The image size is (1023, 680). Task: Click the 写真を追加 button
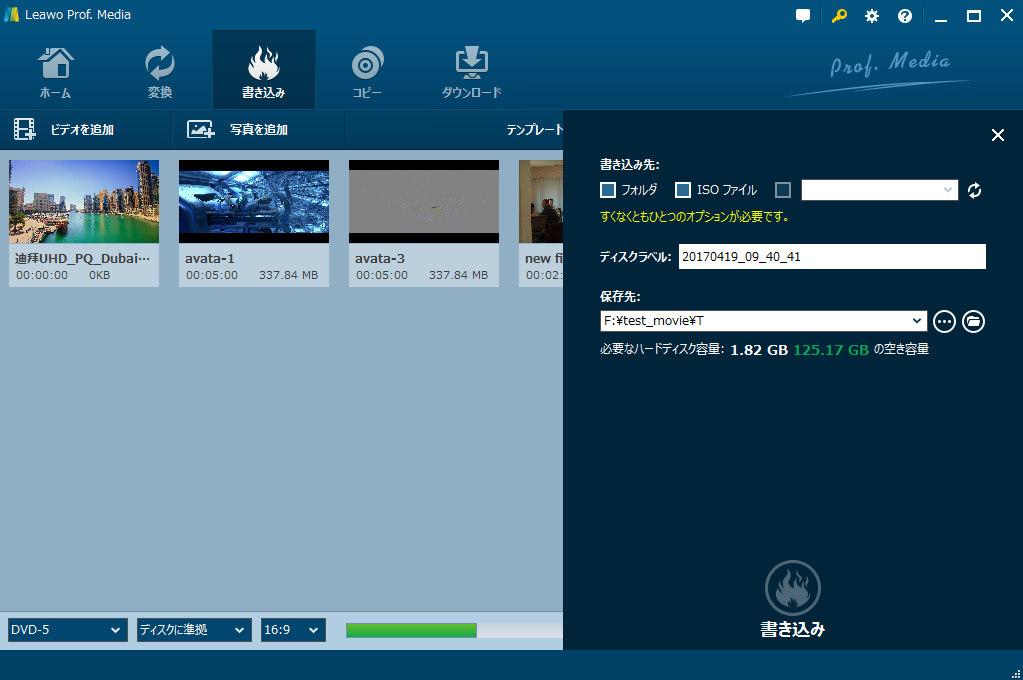click(x=238, y=129)
